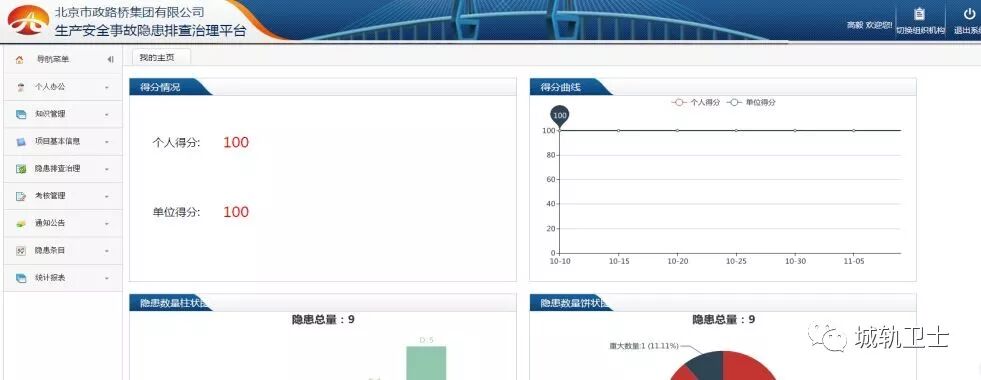Open the 隐患排查治理 menu item
The image size is (981, 380).
click(x=63, y=169)
